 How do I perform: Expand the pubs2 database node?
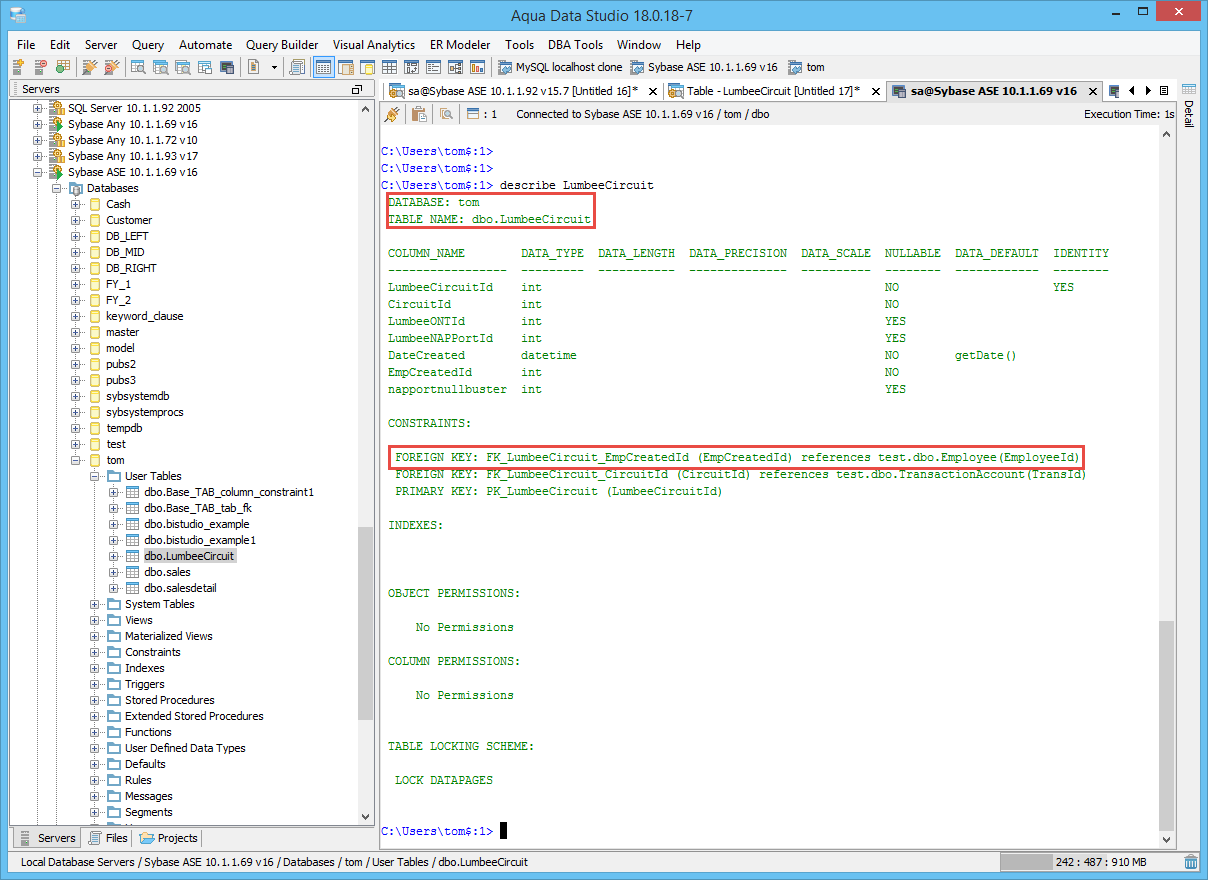pos(76,364)
